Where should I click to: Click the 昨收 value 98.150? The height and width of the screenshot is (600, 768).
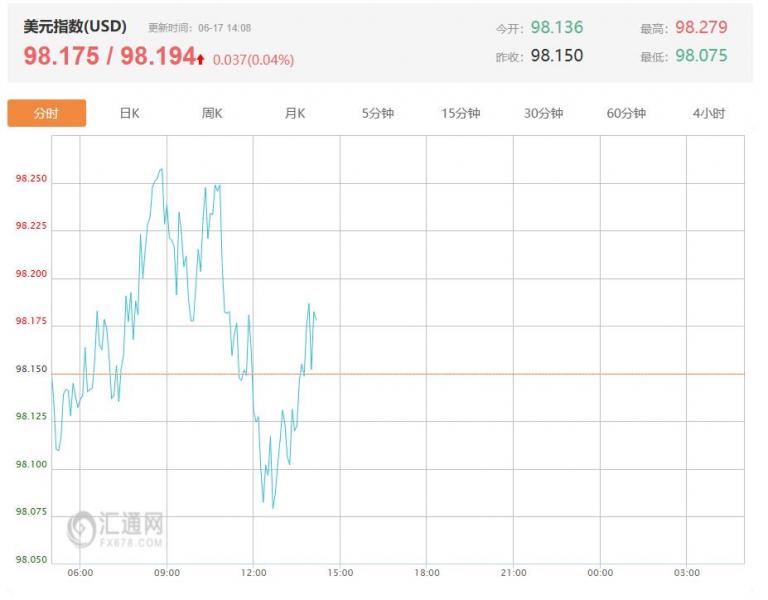[557, 55]
